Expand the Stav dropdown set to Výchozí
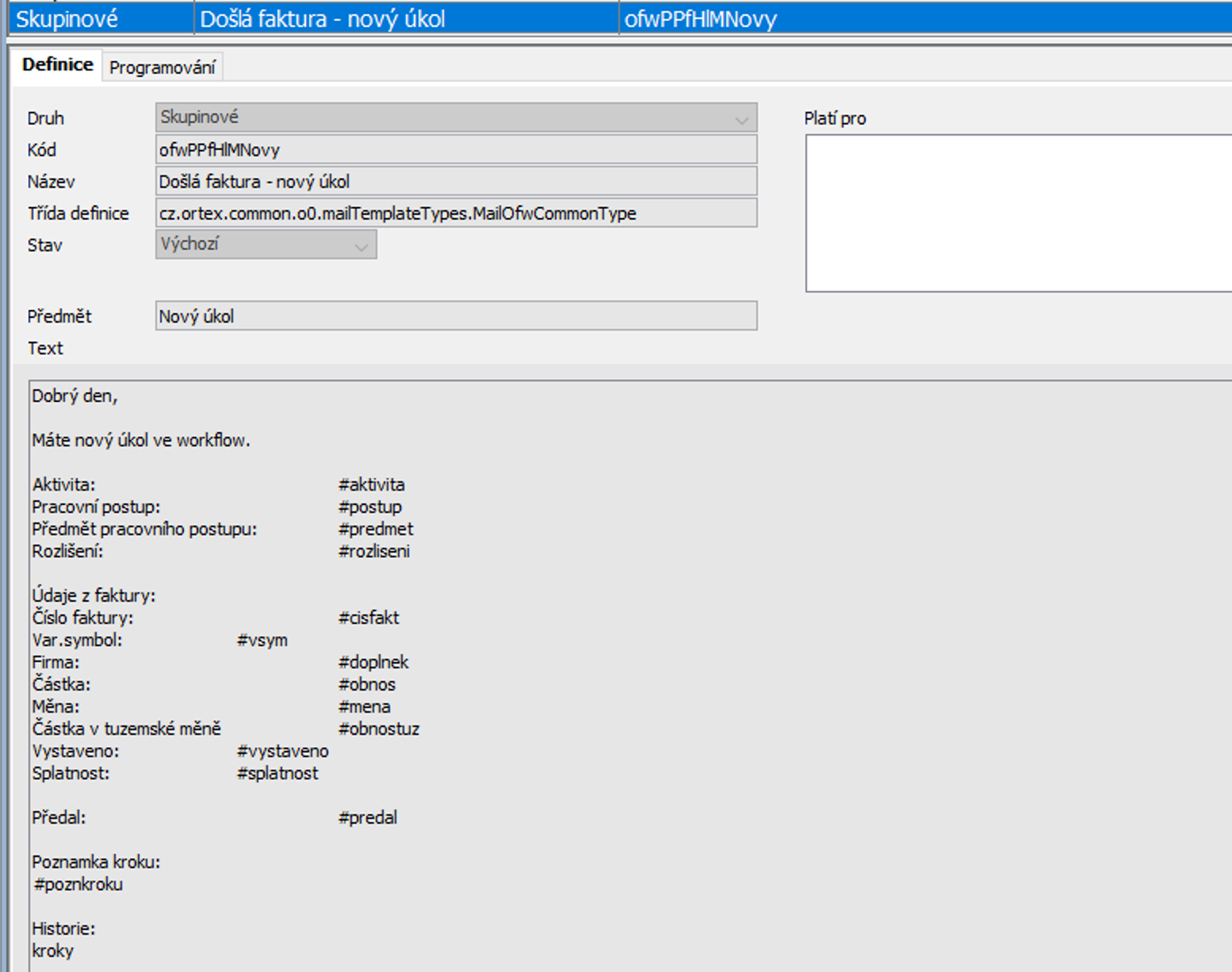The height and width of the screenshot is (972, 1232). pyautogui.click(x=266, y=244)
